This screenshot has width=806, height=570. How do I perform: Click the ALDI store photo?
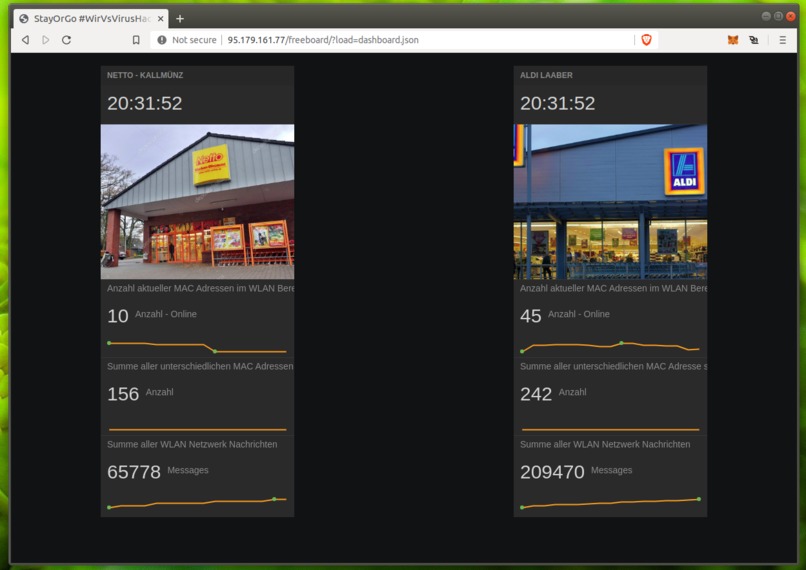(610, 201)
